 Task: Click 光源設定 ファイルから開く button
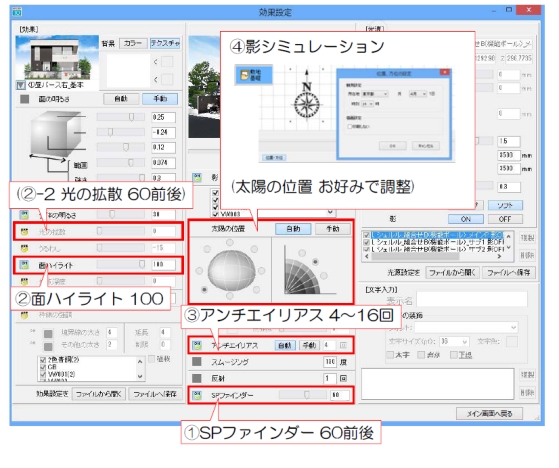(x=452, y=273)
